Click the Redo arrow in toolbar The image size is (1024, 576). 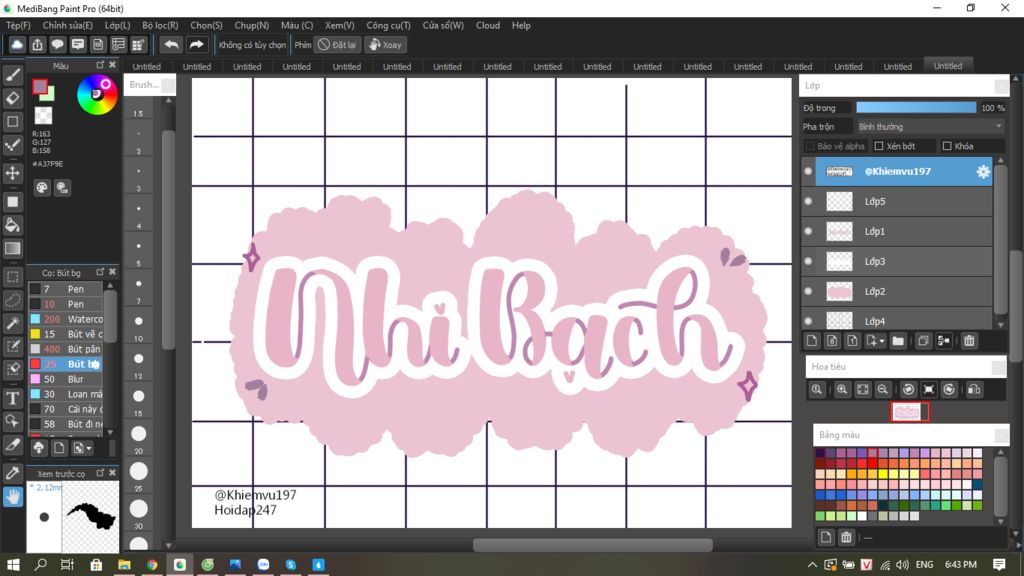tap(196, 44)
